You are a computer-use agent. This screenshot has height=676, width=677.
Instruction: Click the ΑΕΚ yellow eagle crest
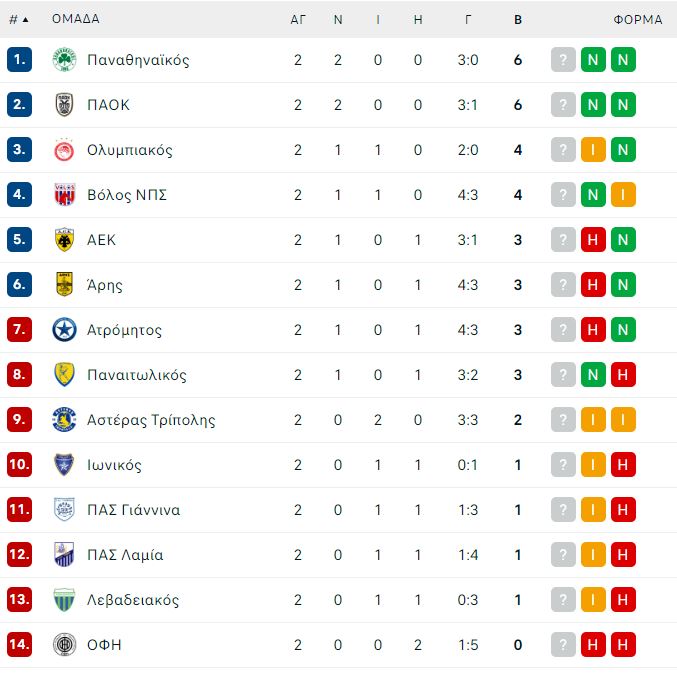pos(64,240)
